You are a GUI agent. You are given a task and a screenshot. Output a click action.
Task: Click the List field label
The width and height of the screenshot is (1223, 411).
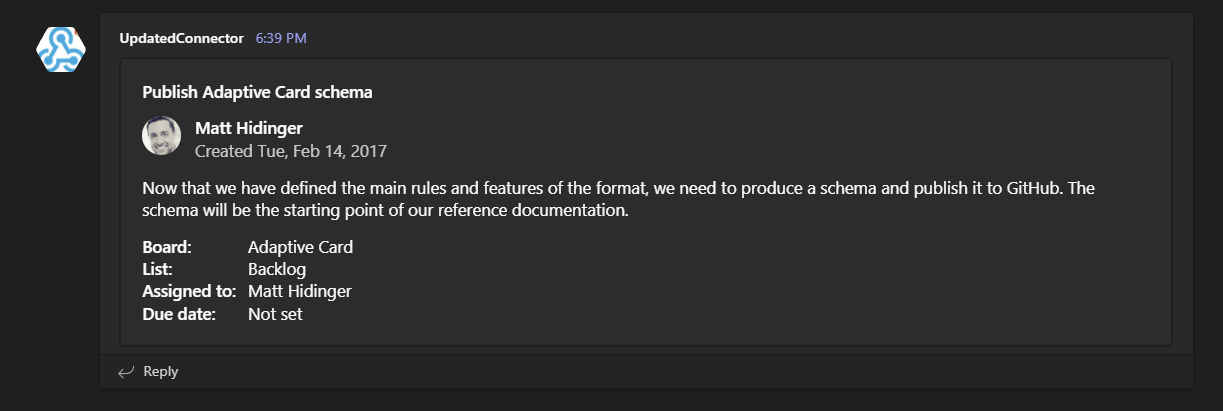[x=160, y=269]
